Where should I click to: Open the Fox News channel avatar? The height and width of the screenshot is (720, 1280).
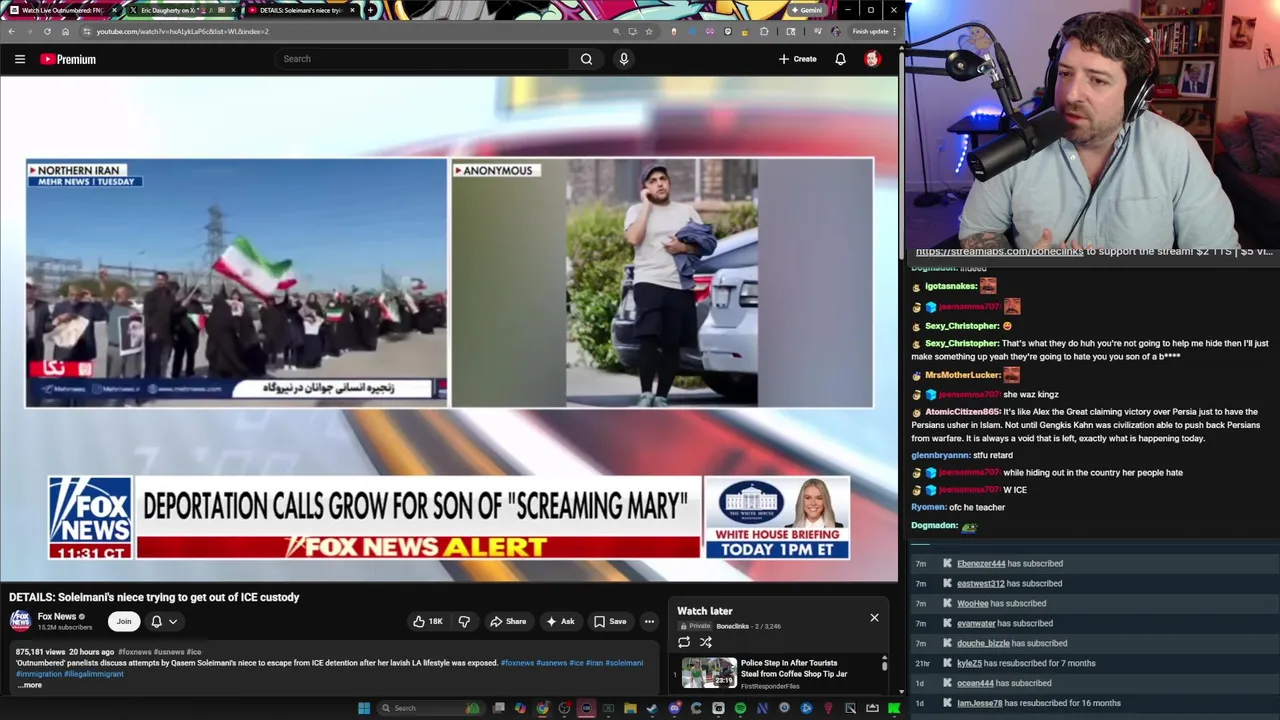point(20,622)
